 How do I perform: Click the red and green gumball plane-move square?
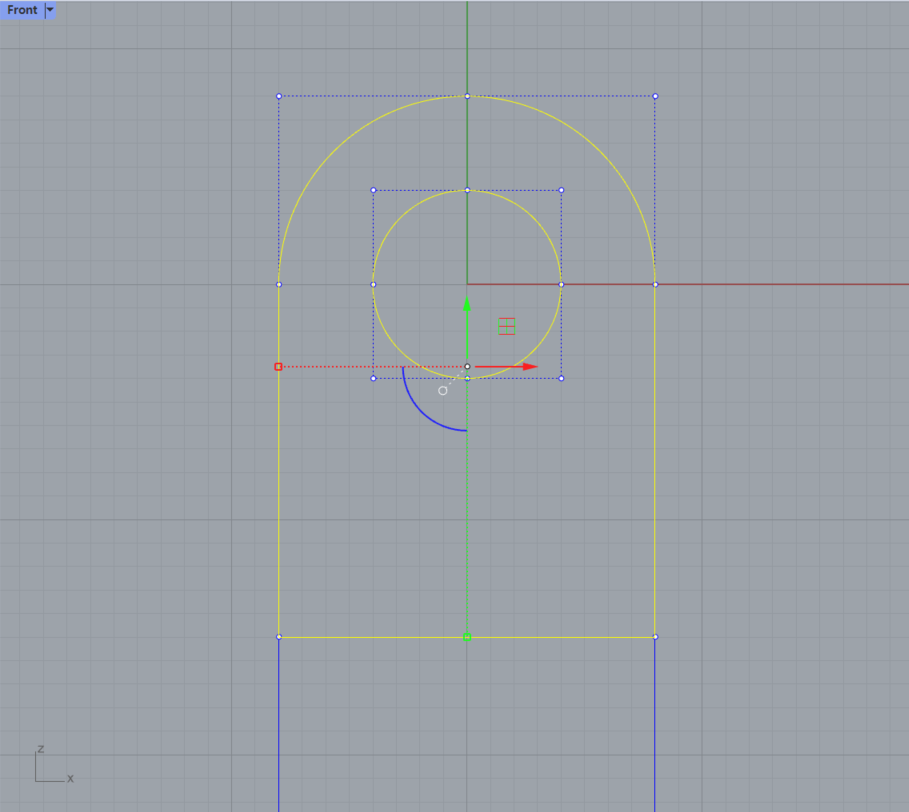[507, 326]
